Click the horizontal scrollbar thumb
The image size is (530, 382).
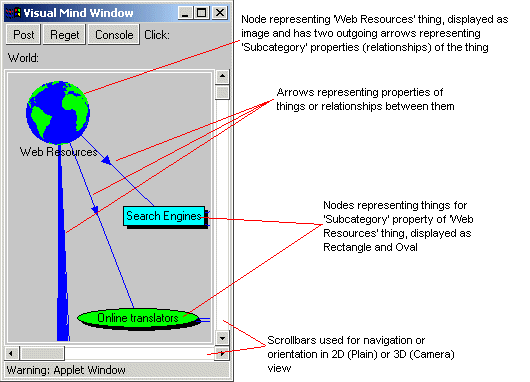pyautogui.click(x=42, y=353)
